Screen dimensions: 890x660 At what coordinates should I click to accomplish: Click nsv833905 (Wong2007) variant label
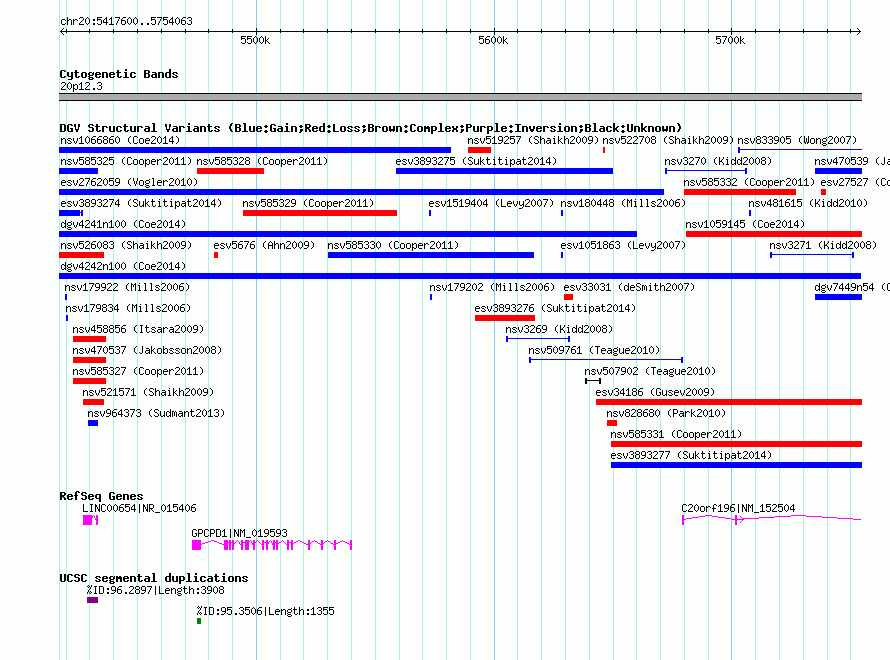797,140
